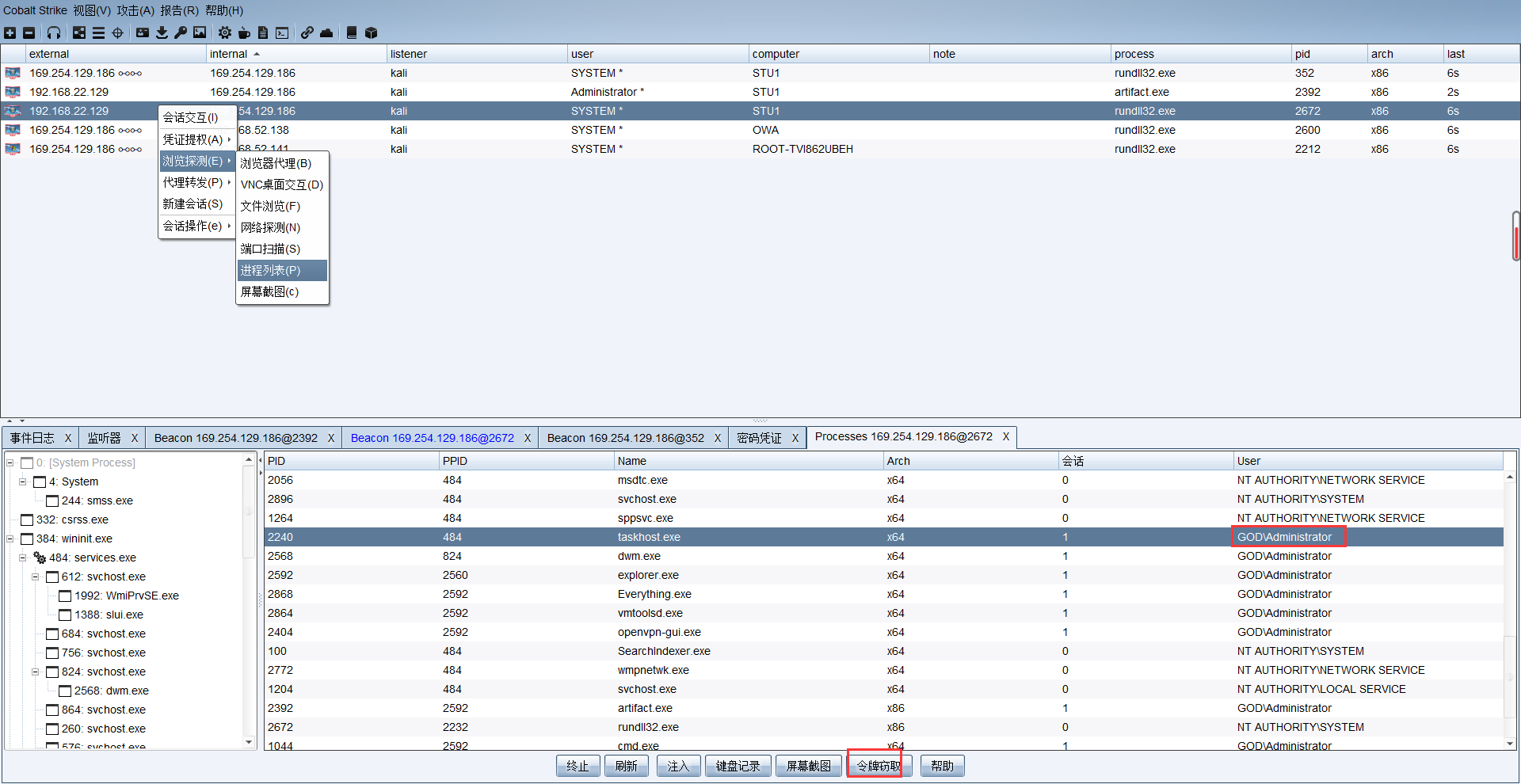Collapse the 0: [System Process] tree node
This screenshot has width=1521, height=784.
point(10,462)
